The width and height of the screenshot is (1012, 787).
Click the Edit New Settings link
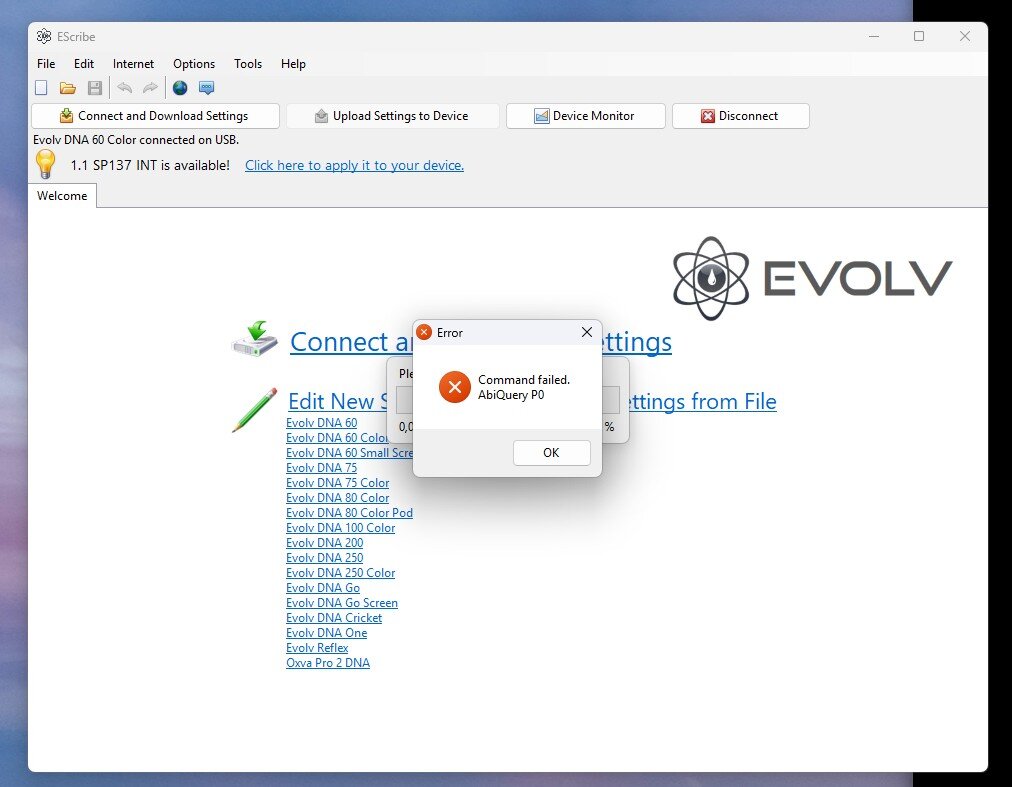[x=337, y=401]
